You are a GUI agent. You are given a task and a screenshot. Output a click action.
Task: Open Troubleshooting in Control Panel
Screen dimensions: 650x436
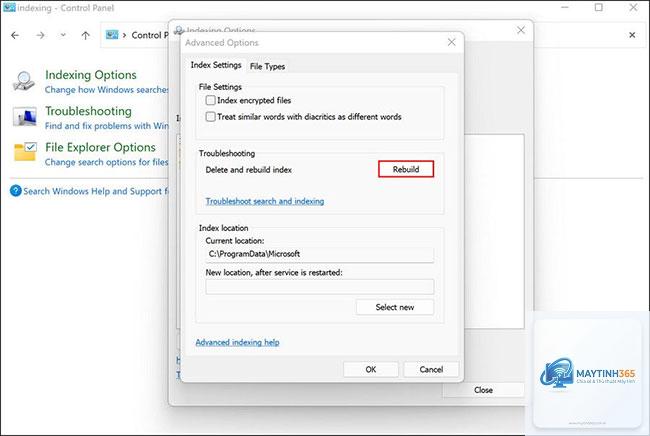coord(88,111)
